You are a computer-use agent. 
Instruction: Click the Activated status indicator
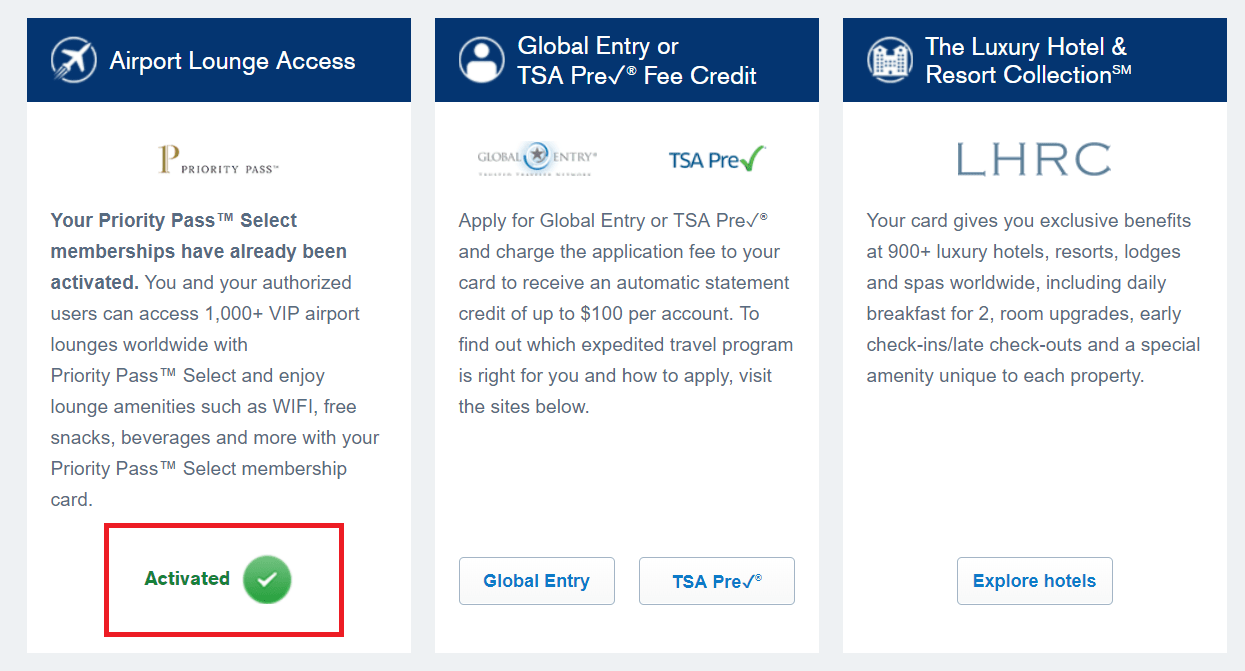pyautogui.click(x=187, y=579)
